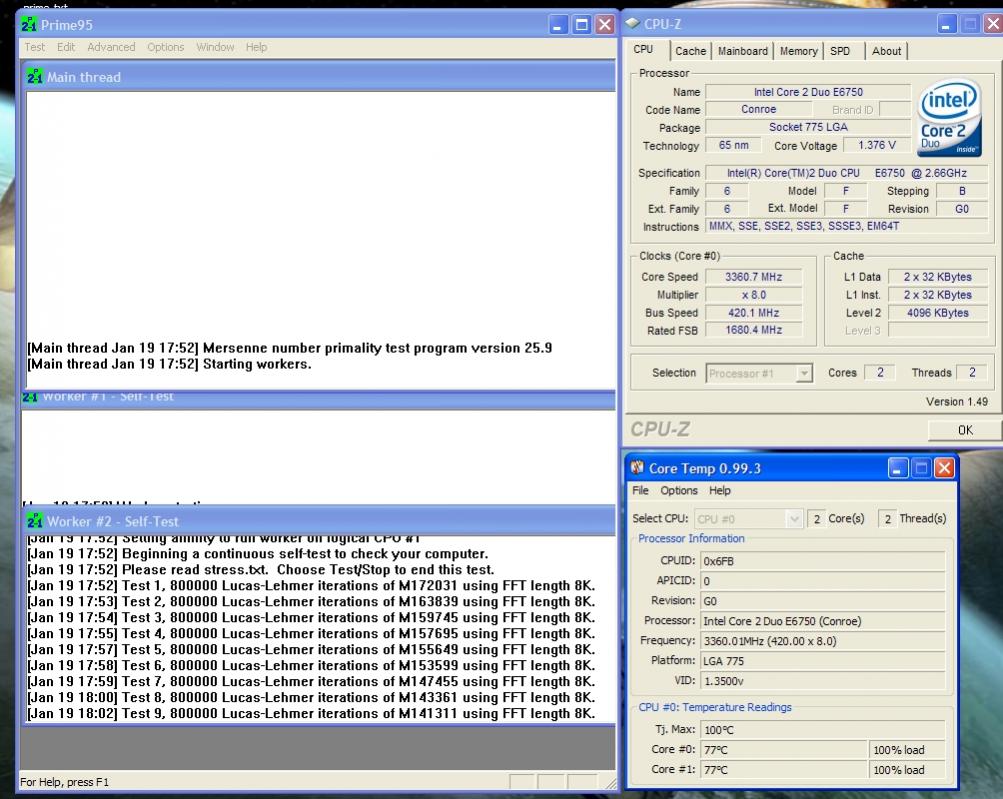Click the Level 2 cache value 4096 KBytes
This screenshot has height=799, width=1003.
coord(938,312)
